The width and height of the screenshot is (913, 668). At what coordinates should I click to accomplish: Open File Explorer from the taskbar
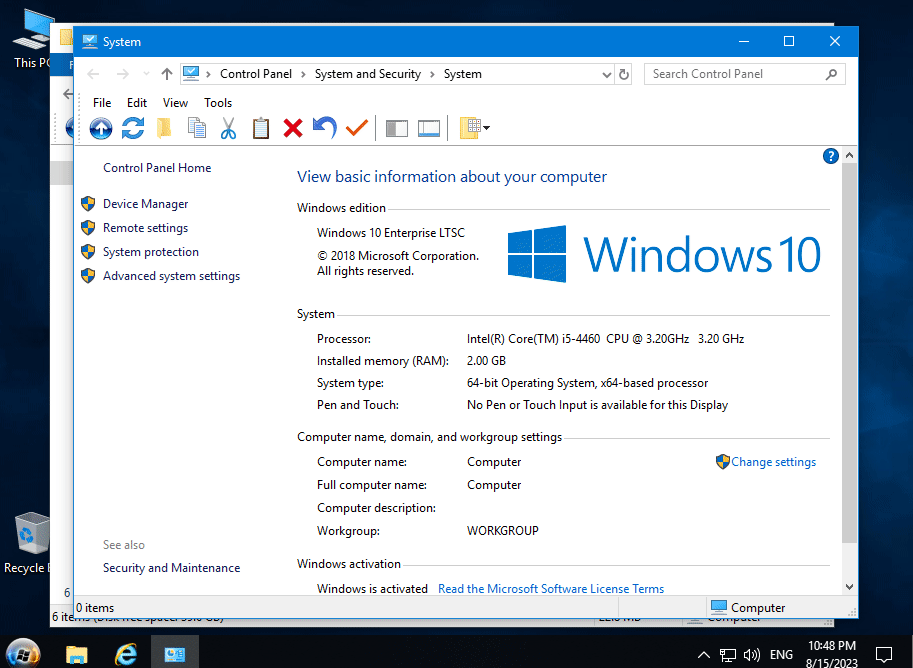(x=76, y=653)
